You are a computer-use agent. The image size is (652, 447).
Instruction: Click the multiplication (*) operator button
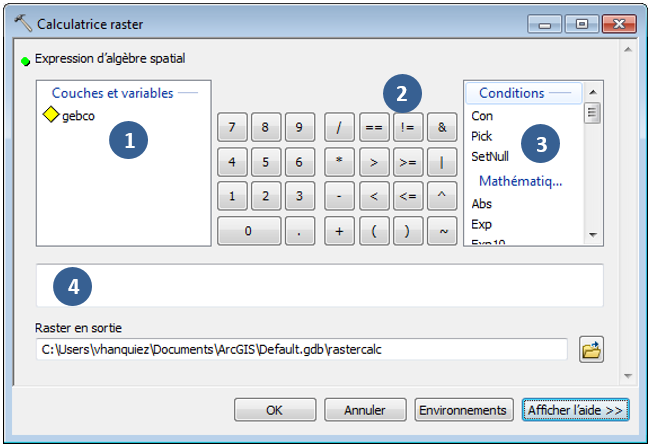click(340, 161)
